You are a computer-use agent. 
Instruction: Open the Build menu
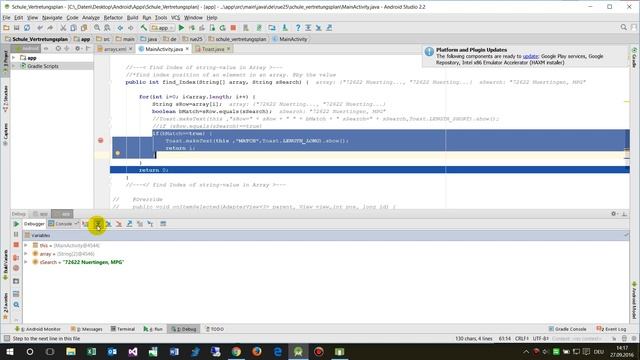click(x=132, y=18)
